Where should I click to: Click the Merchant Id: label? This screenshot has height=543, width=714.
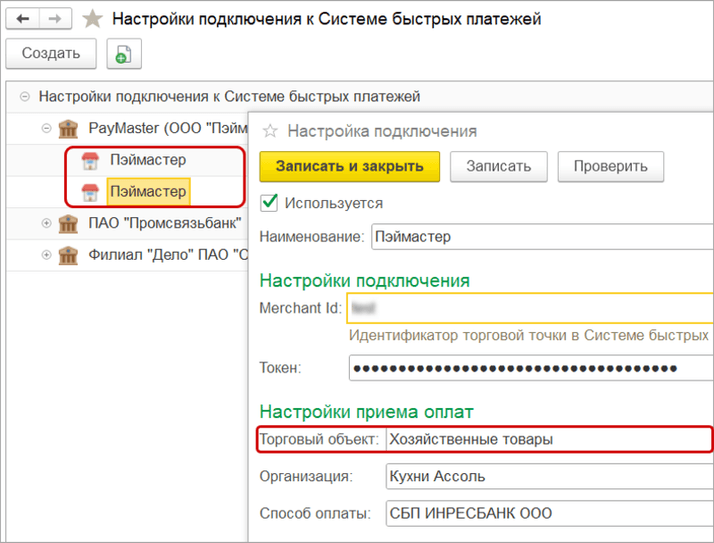click(301, 308)
